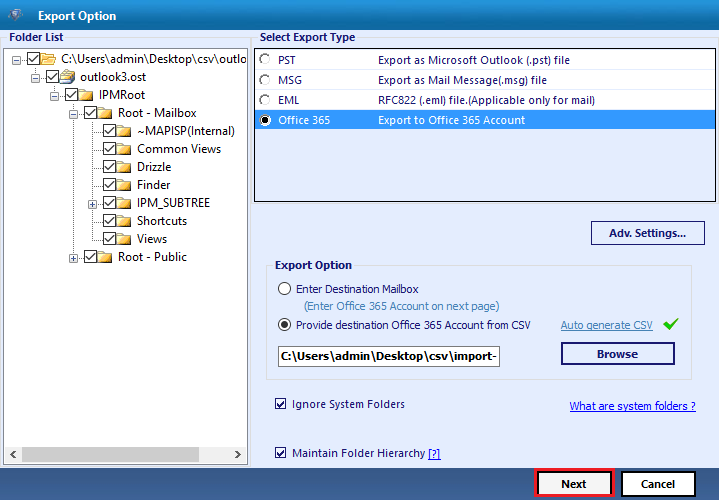Viewport: 719px width, 500px height.
Task: Click the folder list scroll left arrow
Action: click(13, 454)
